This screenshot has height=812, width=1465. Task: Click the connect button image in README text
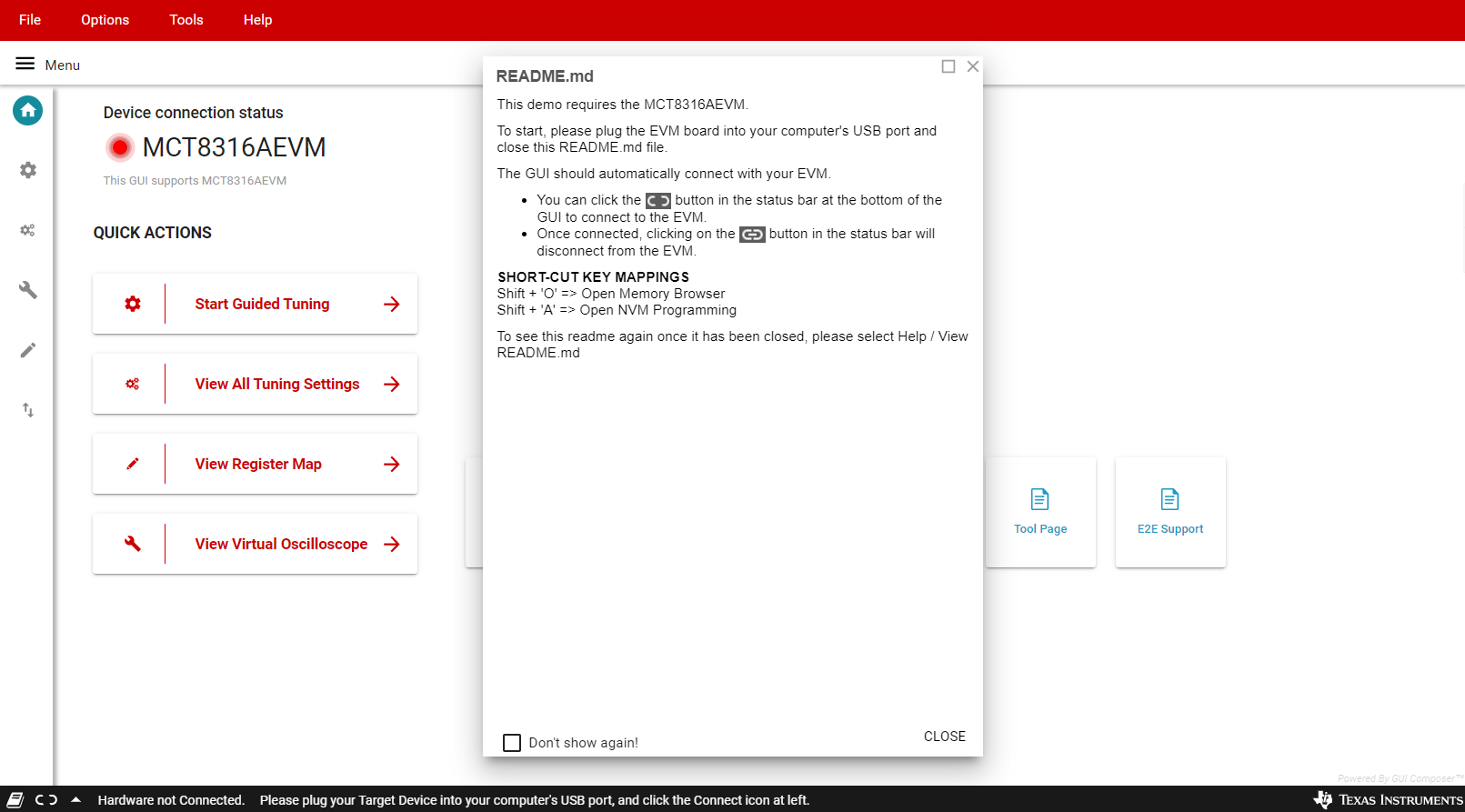658,201
